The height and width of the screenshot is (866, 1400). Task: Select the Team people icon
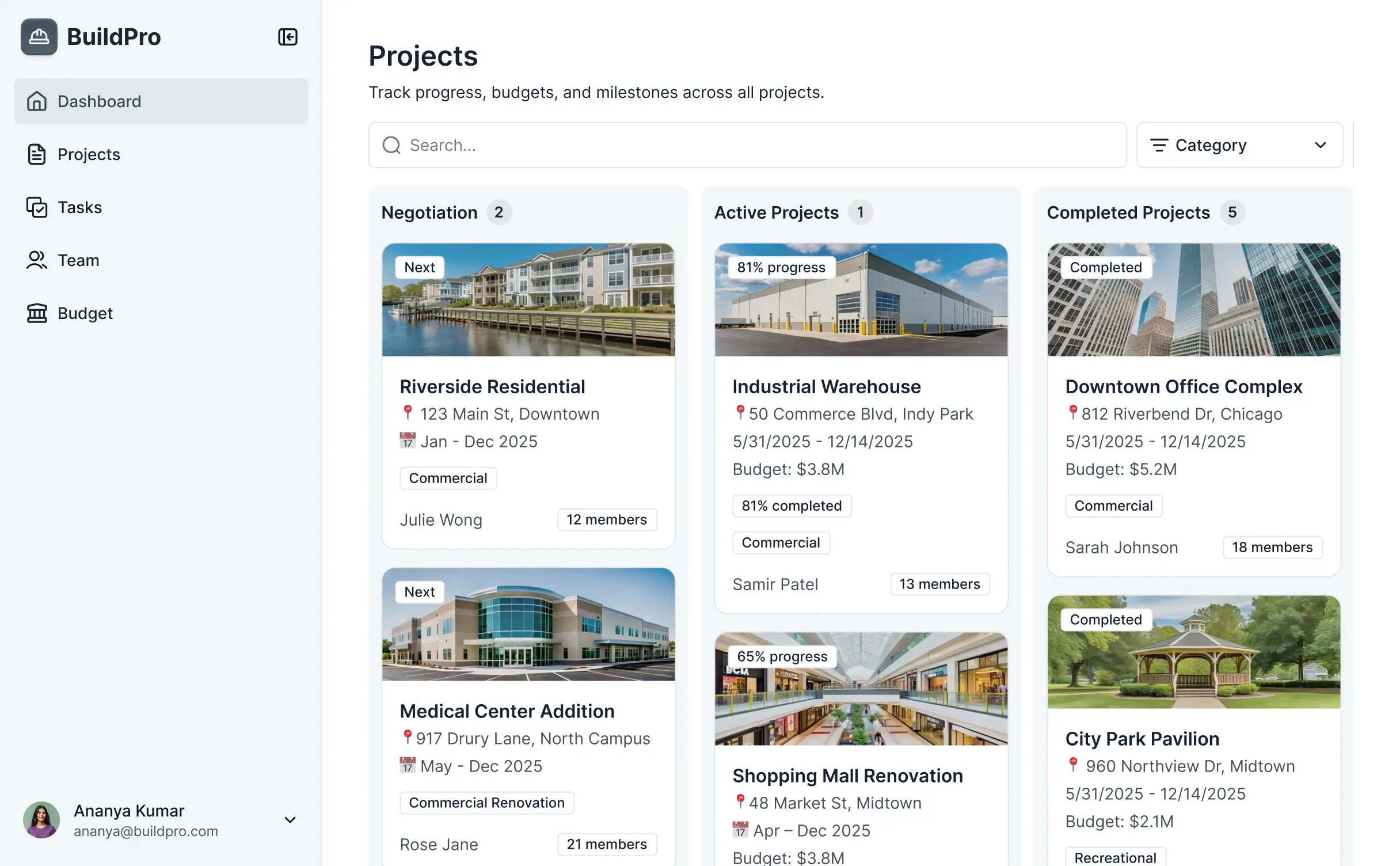[37, 260]
